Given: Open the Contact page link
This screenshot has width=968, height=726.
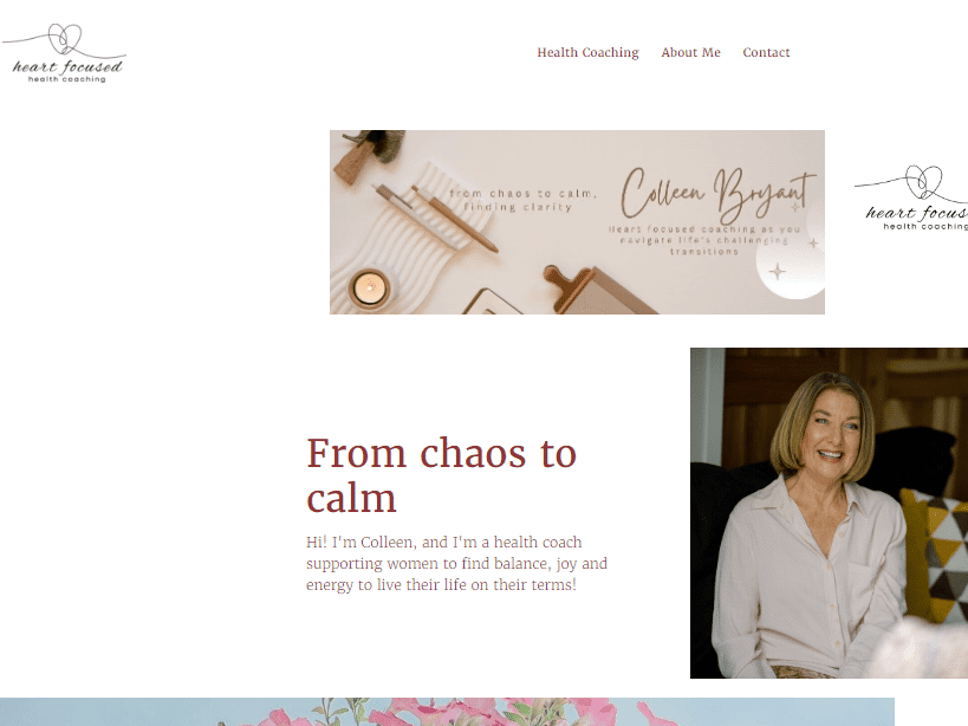Looking at the screenshot, I should click(x=766, y=52).
